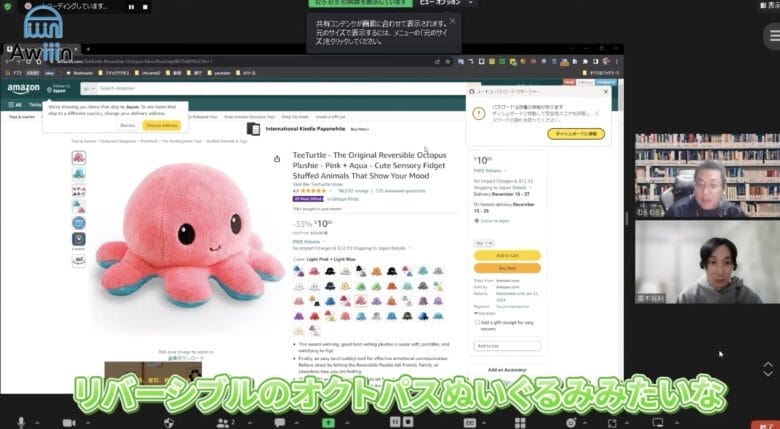Open the search category All dropdown
780x429 pixels.
pyautogui.click(x=90, y=89)
